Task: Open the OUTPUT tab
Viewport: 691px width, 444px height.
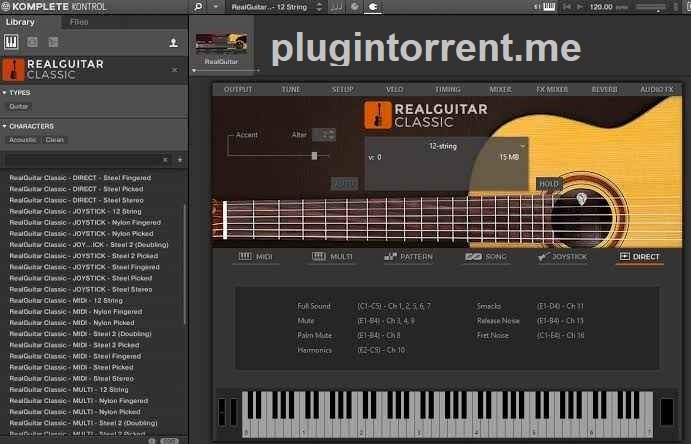Action: click(x=238, y=89)
